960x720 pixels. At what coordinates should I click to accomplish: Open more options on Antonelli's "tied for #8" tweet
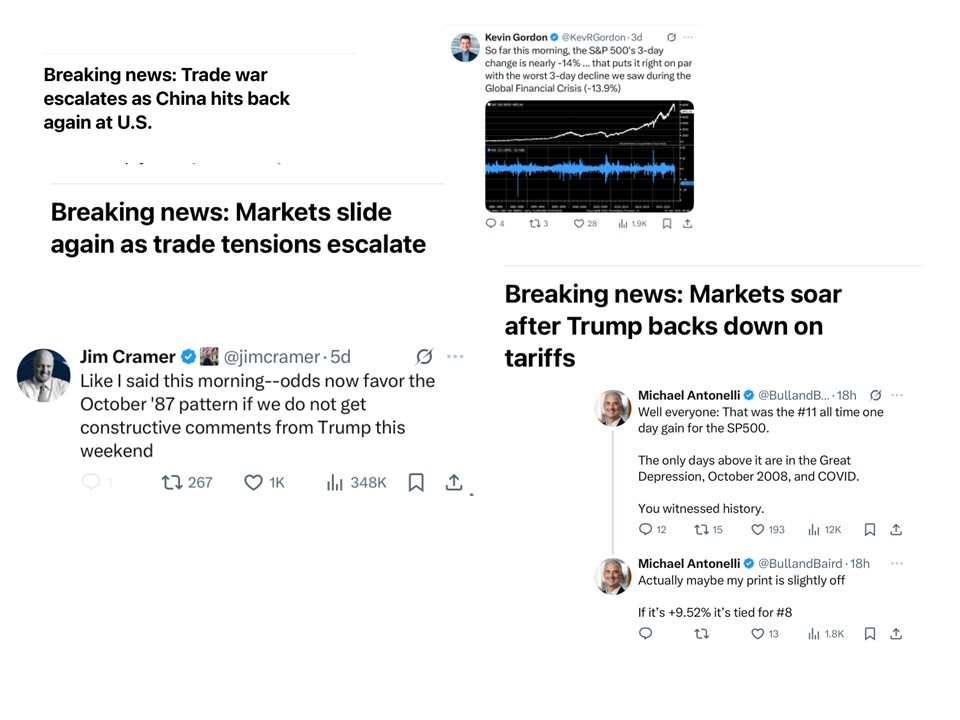coord(896,563)
